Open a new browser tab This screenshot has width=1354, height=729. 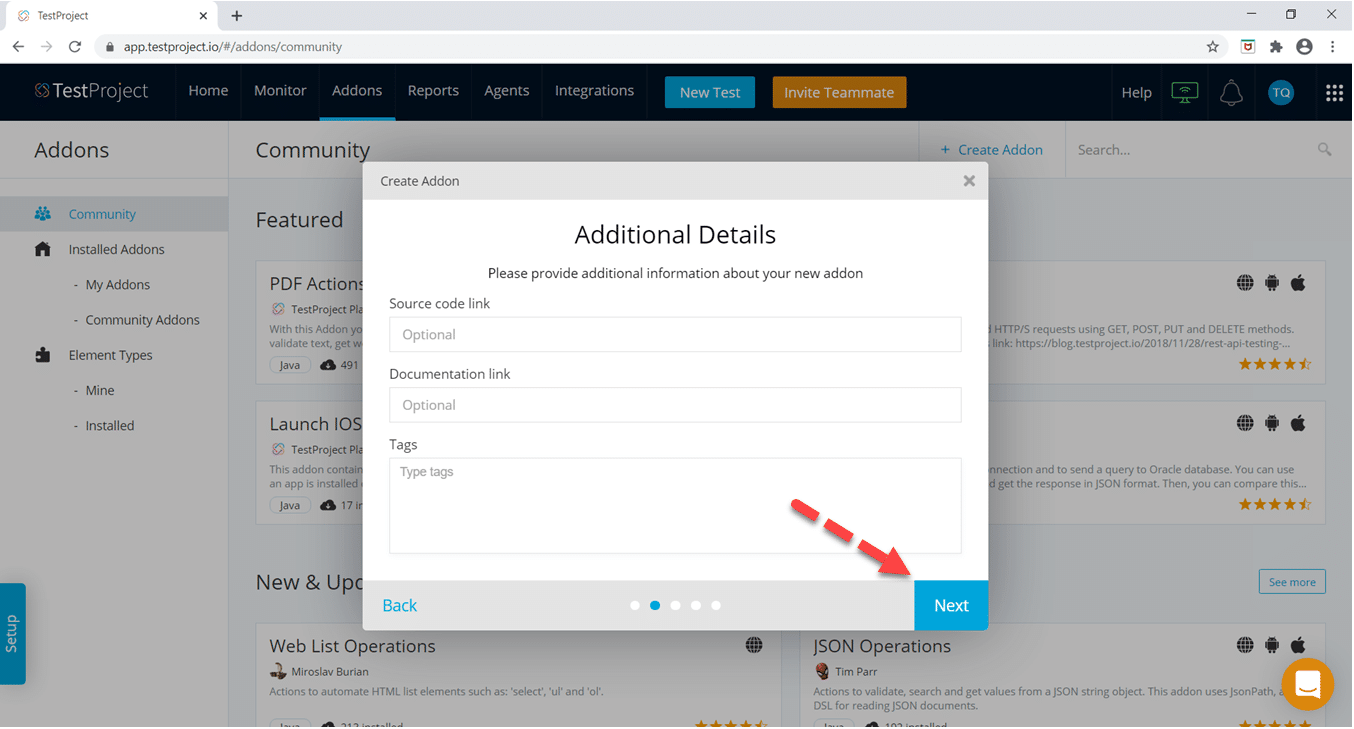(x=237, y=15)
